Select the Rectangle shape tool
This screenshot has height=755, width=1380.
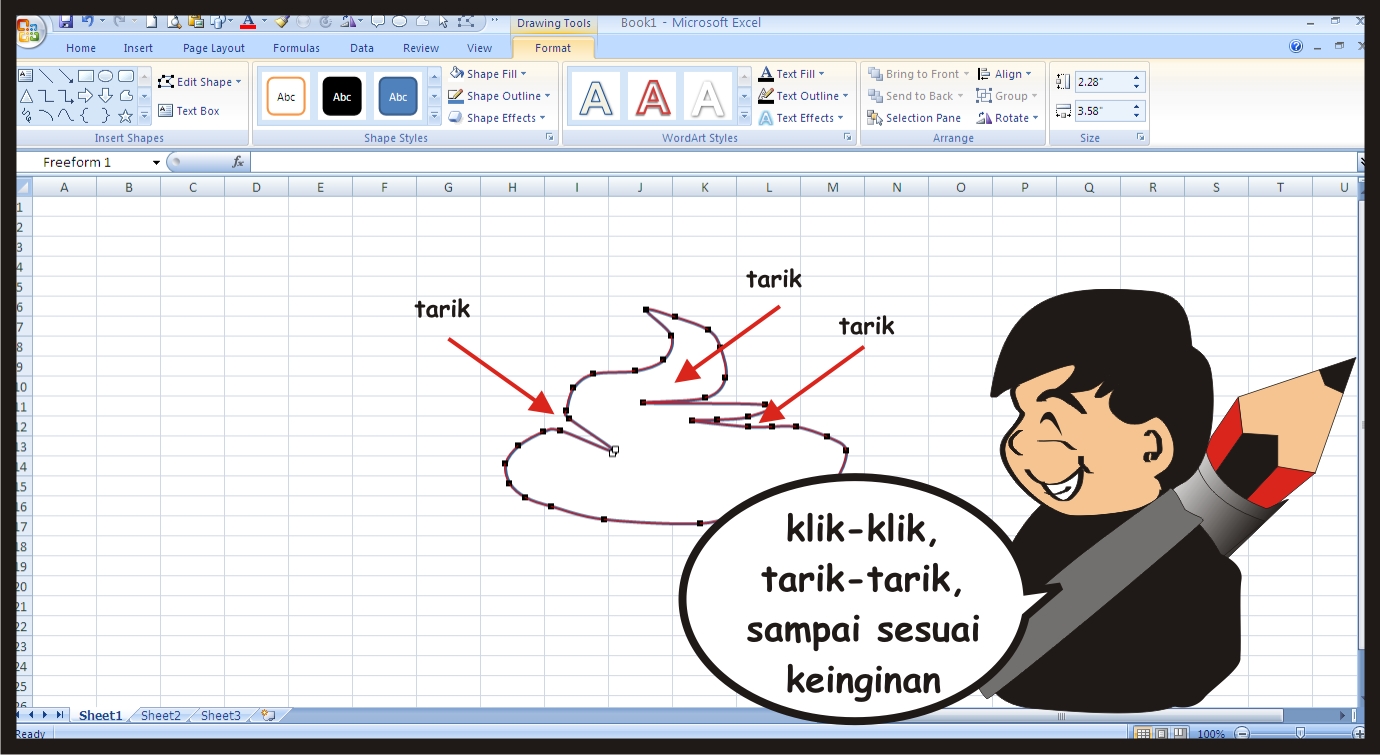coord(86,76)
